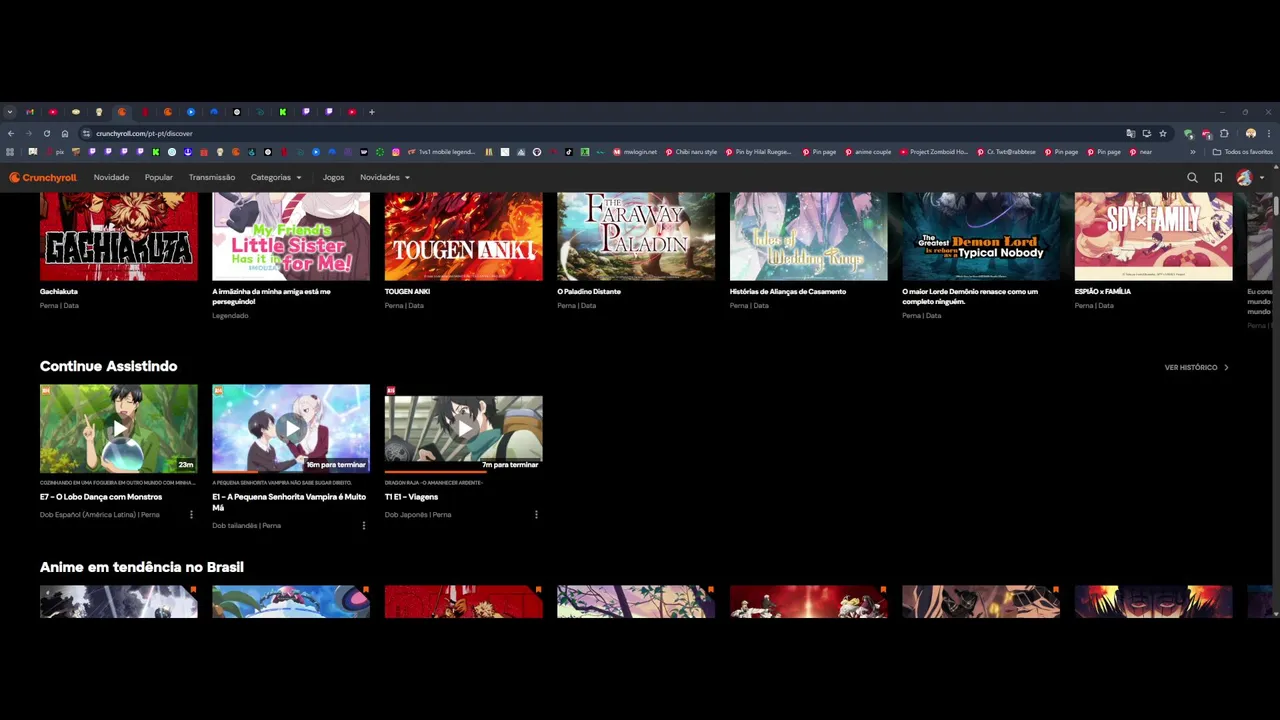Click 'Anime em tendência no Brasil' heading
Viewport: 1280px width, 720px height.
142,567
